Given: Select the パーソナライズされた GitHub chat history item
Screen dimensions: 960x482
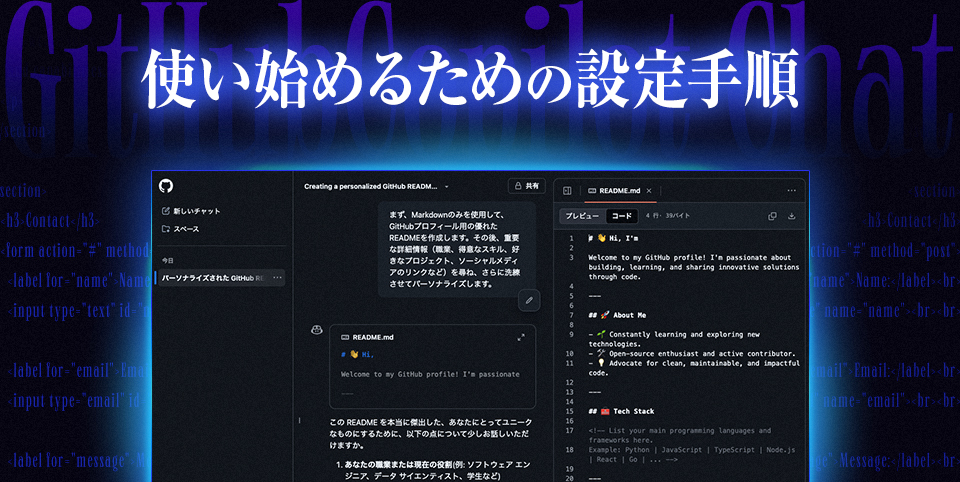Looking at the screenshot, I should click(x=212, y=277).
